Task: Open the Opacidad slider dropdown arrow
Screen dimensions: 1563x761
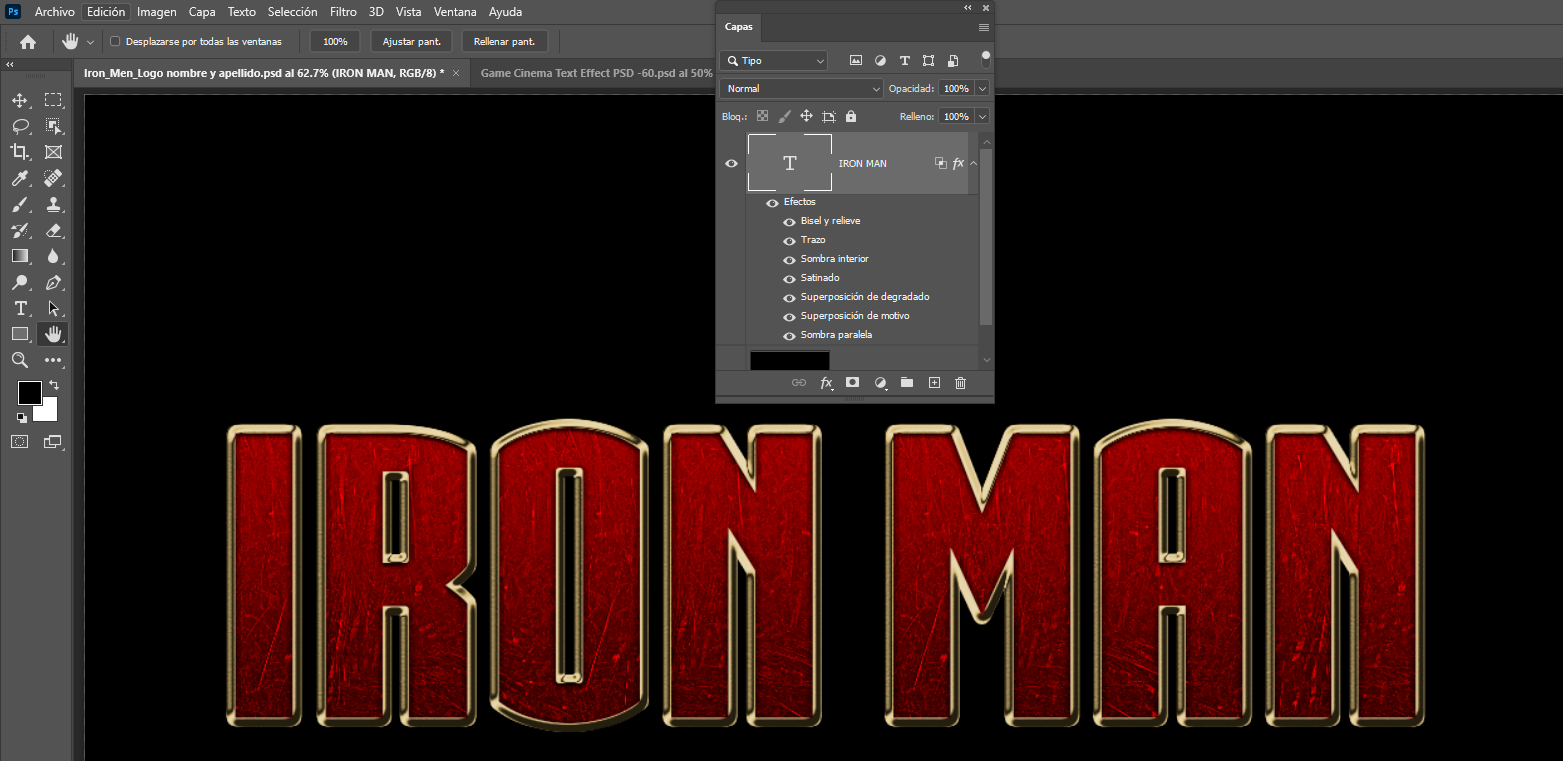Action: (x=982, y=89)
